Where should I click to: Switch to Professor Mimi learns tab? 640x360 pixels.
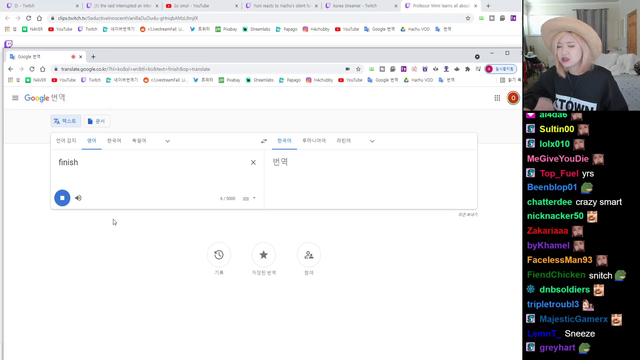440,6
